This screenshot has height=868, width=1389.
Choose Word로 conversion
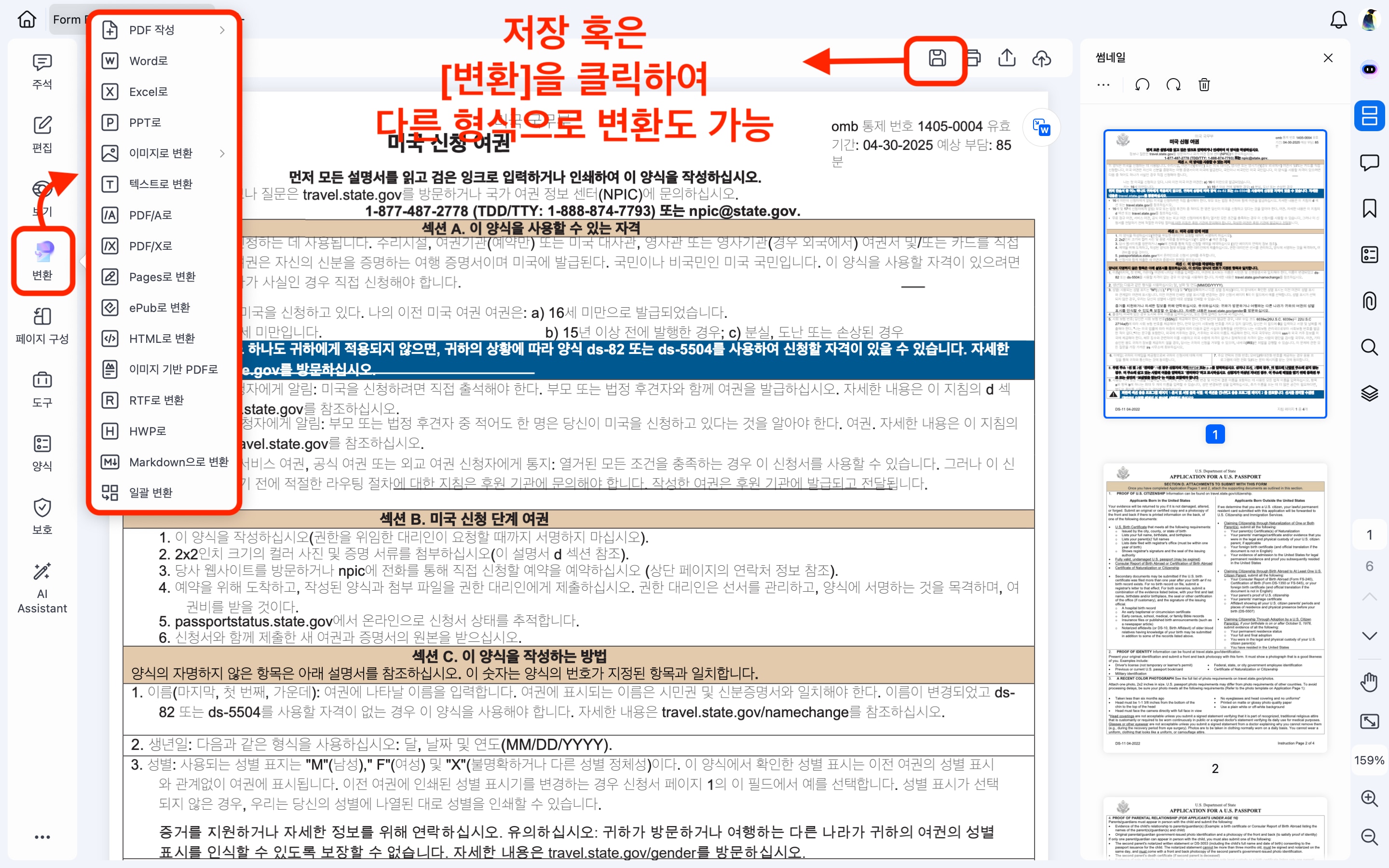click(163, 61)
